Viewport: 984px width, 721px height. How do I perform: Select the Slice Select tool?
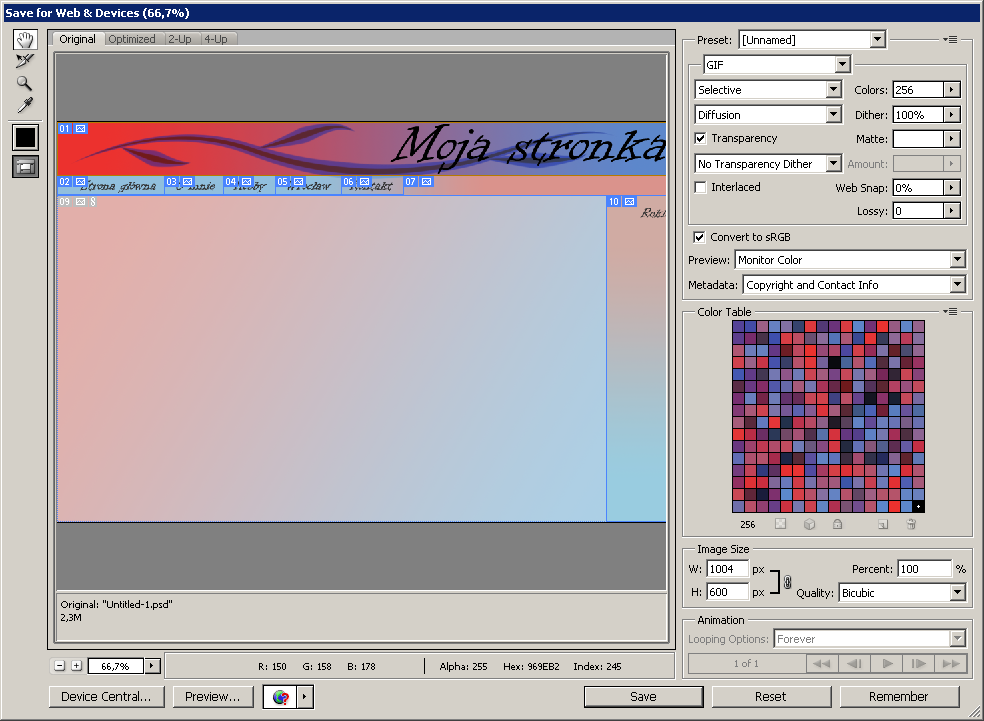coord(25,61)
